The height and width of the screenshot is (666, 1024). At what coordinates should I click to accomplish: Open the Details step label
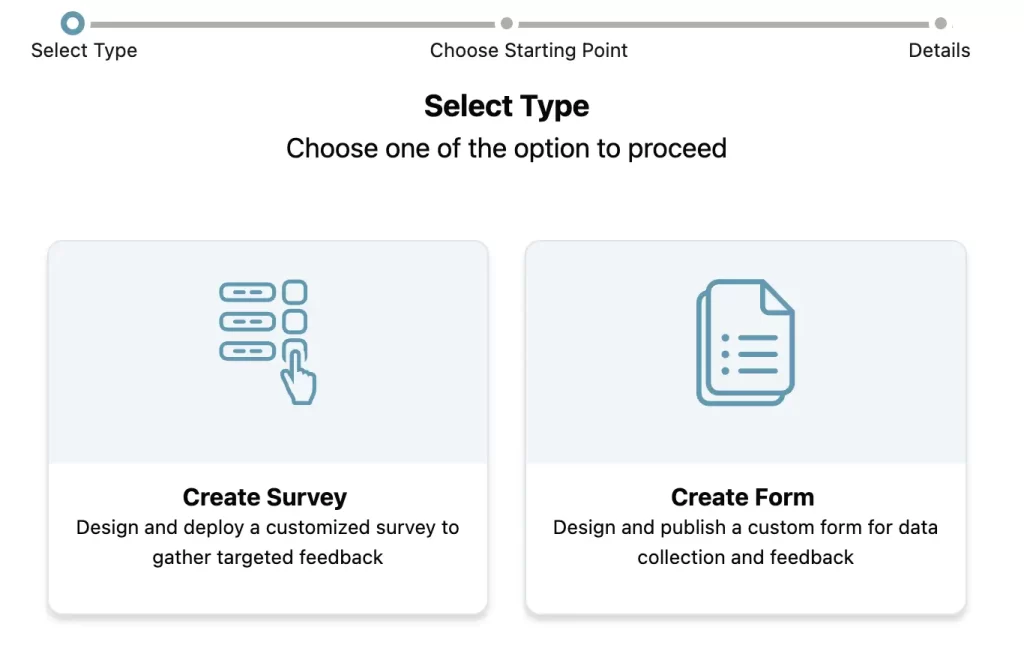coord(939,50)
